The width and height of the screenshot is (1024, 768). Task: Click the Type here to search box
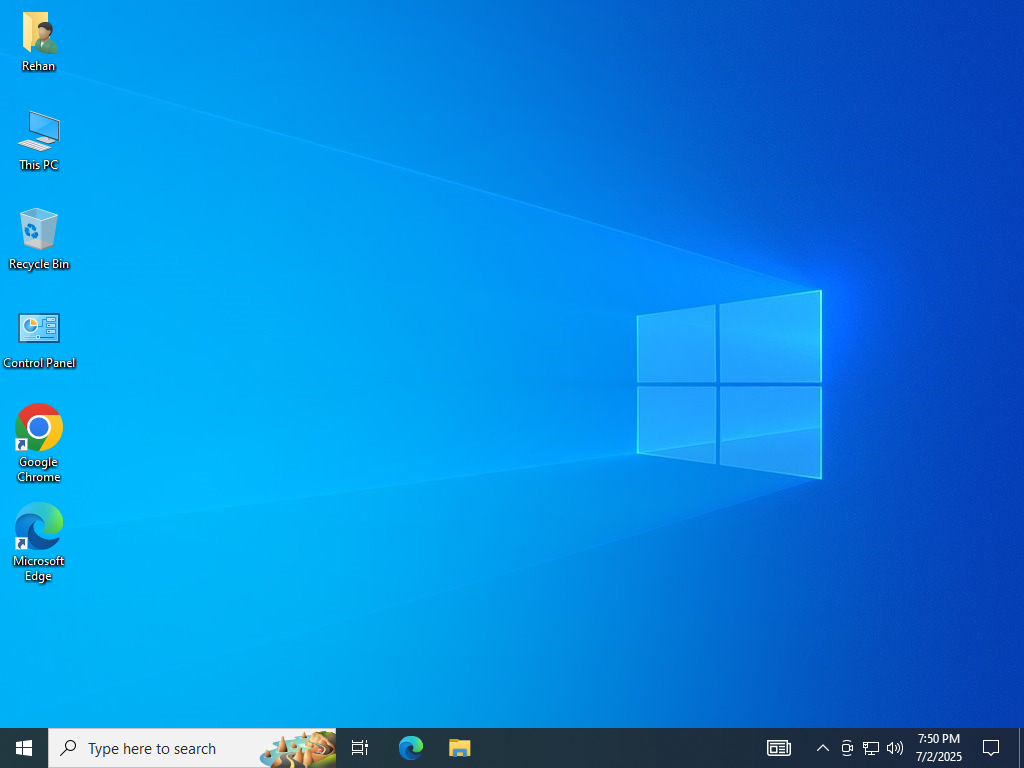192,748
